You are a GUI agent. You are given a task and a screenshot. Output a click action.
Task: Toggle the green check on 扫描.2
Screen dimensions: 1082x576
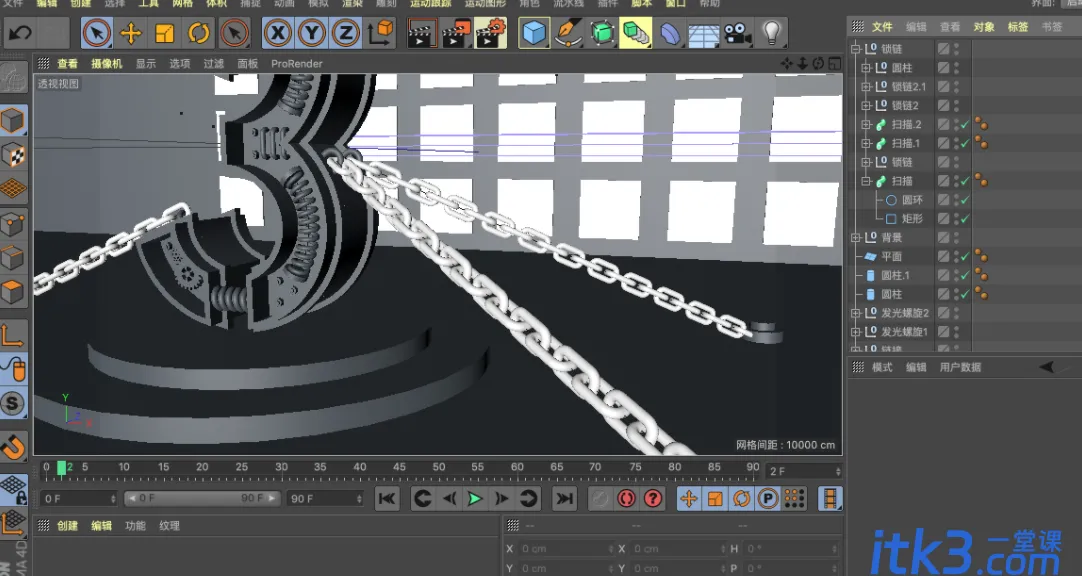click(965, 125)
